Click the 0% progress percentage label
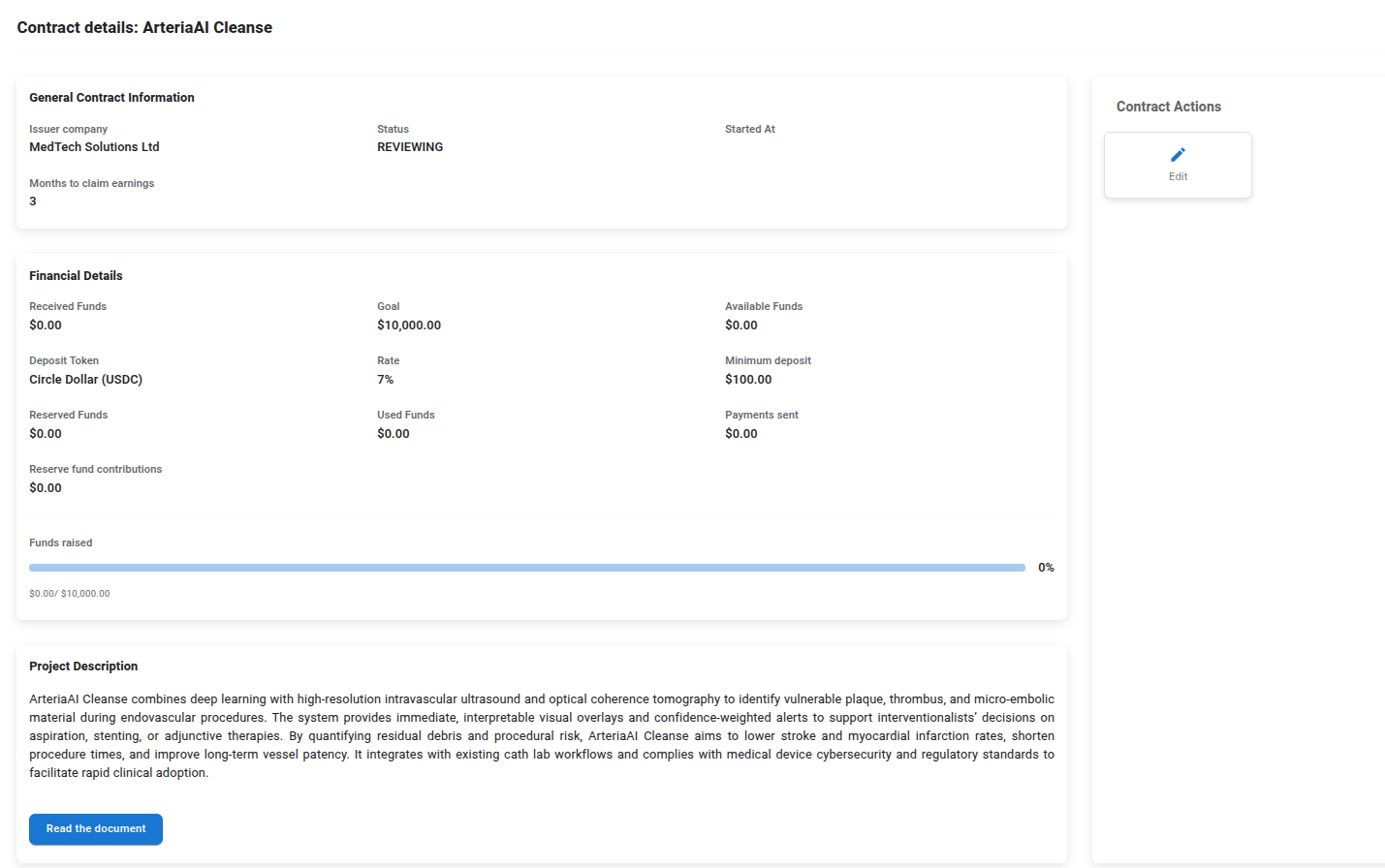 tap(1046, 568)
